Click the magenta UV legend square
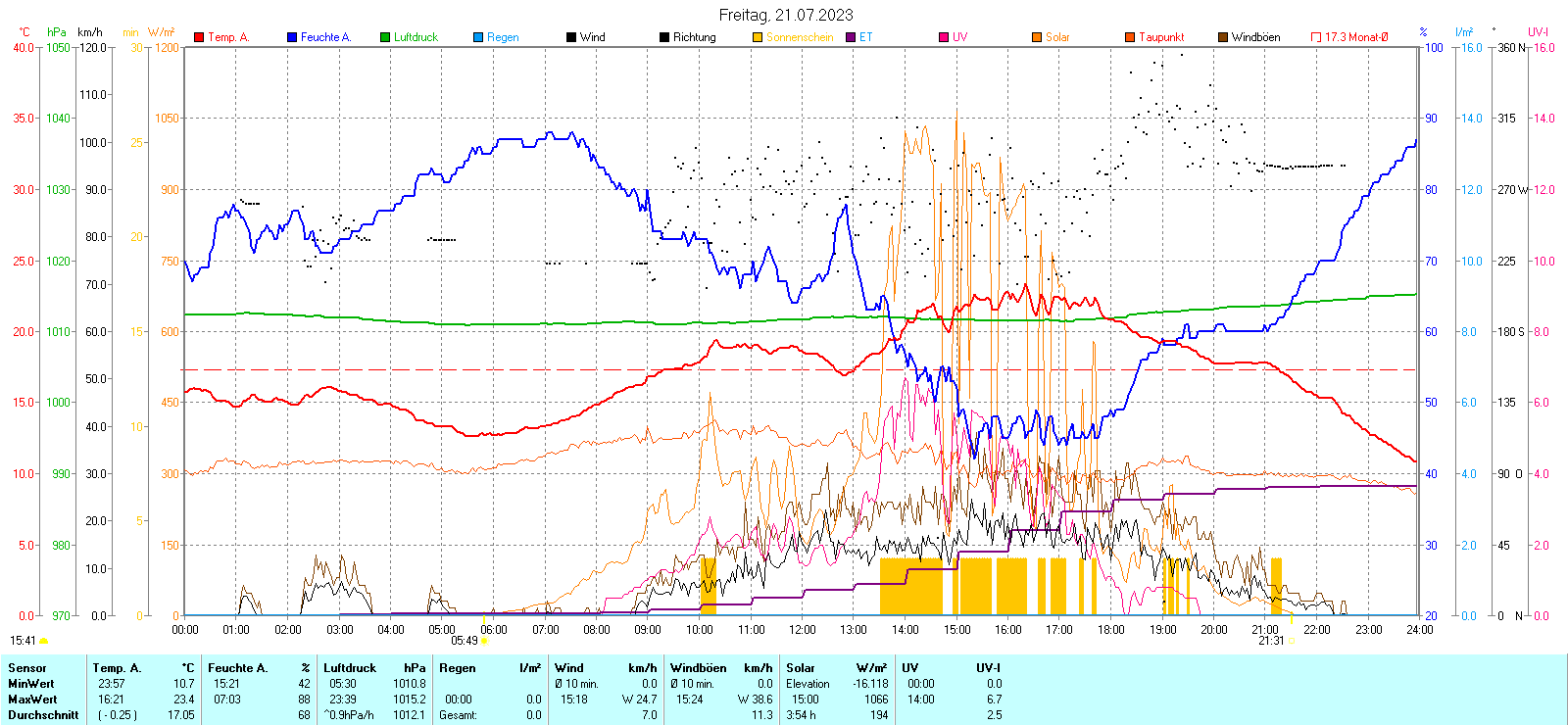The height and width of the screenshot is (725, 1568). click(944, 37)
